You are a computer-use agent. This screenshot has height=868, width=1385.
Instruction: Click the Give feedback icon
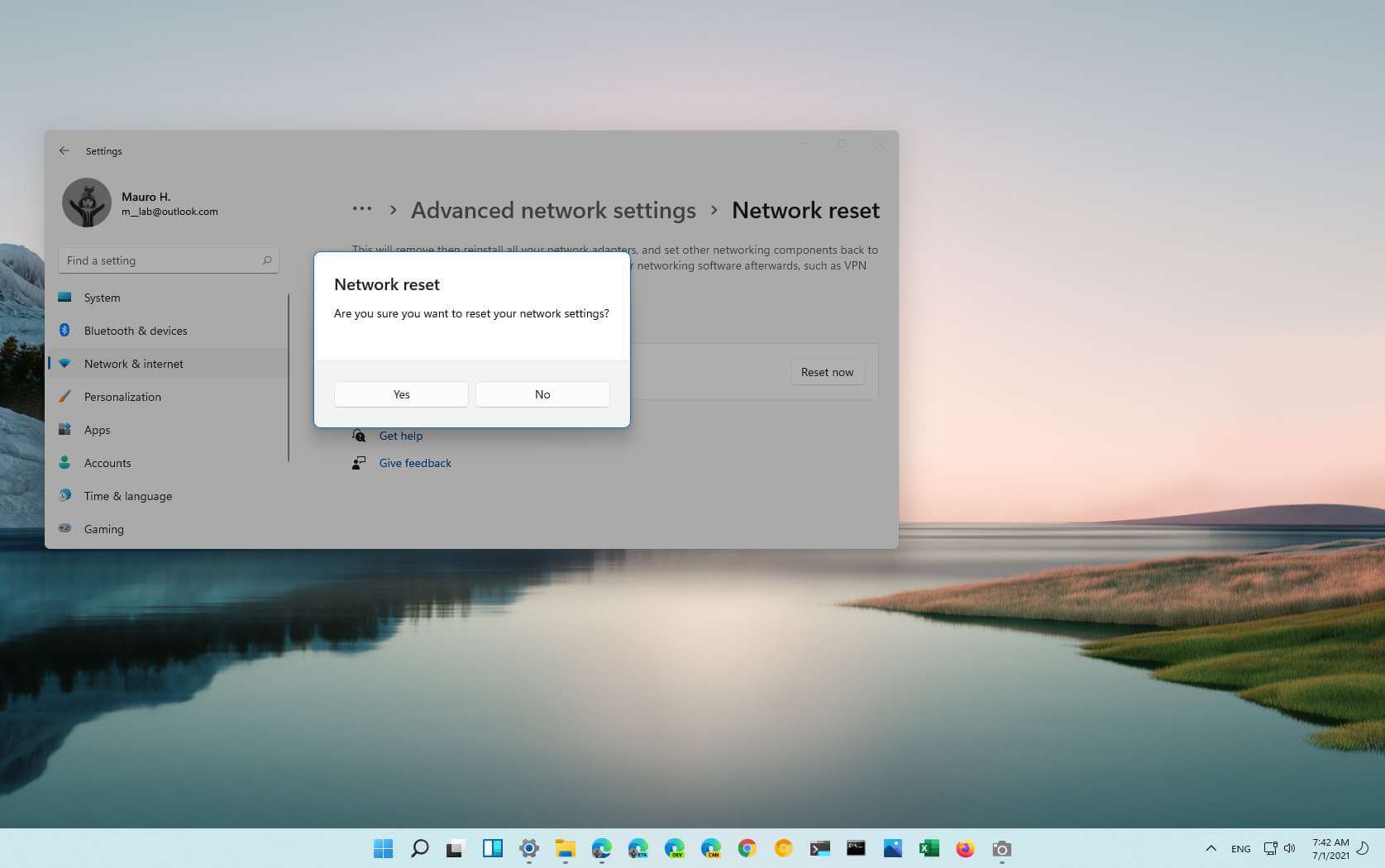[x=359, y=463]
